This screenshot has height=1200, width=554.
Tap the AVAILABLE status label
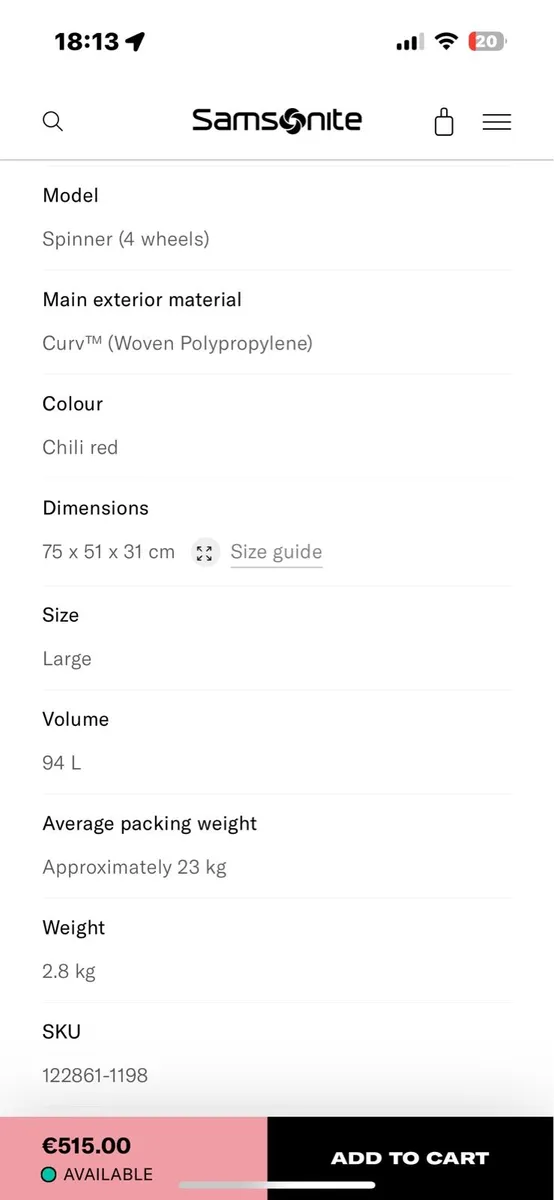(x=108, y=1175)
